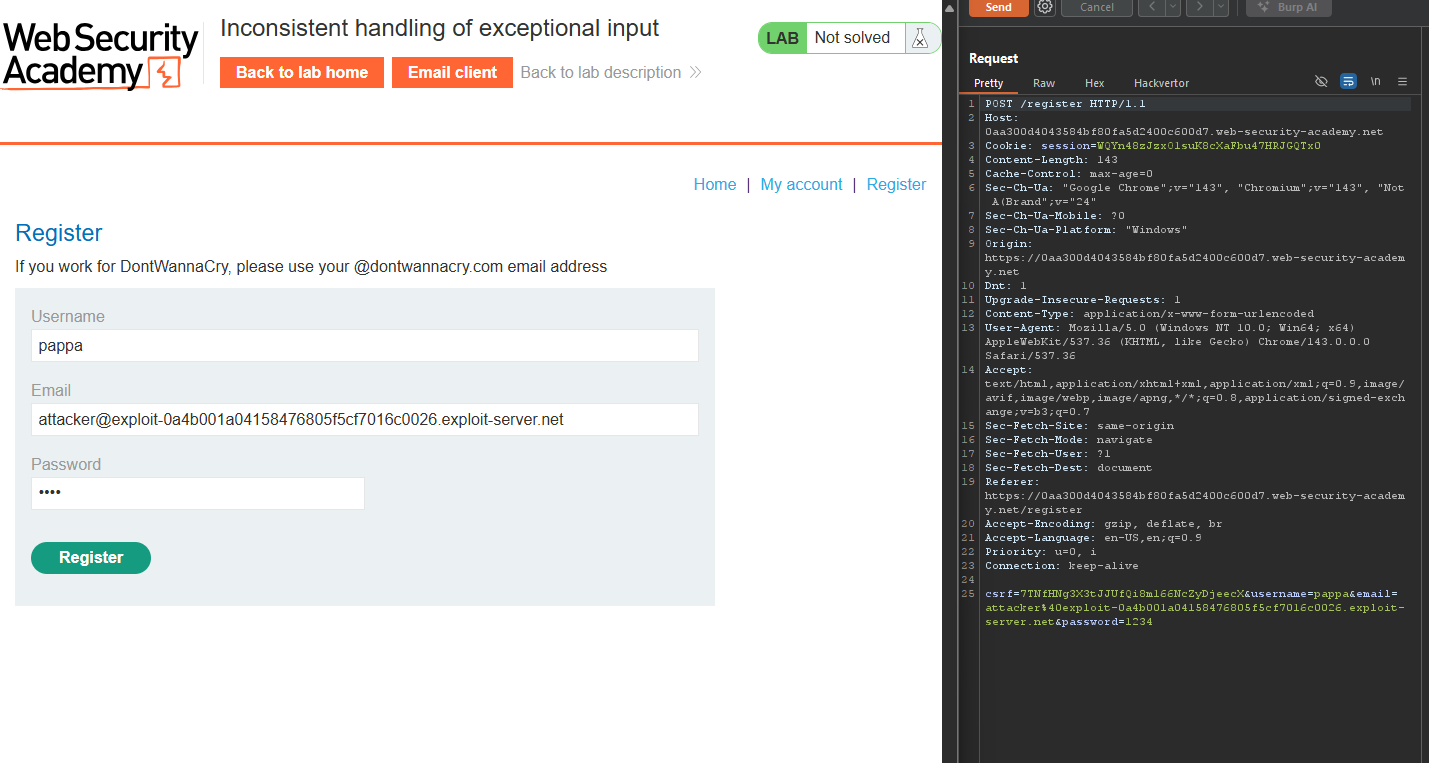Image resolution: width=1429 pixels, height=763 pixels.
Task: Click the Accept-Encoding: gzip header line
Action: [x=1104, y=524]
